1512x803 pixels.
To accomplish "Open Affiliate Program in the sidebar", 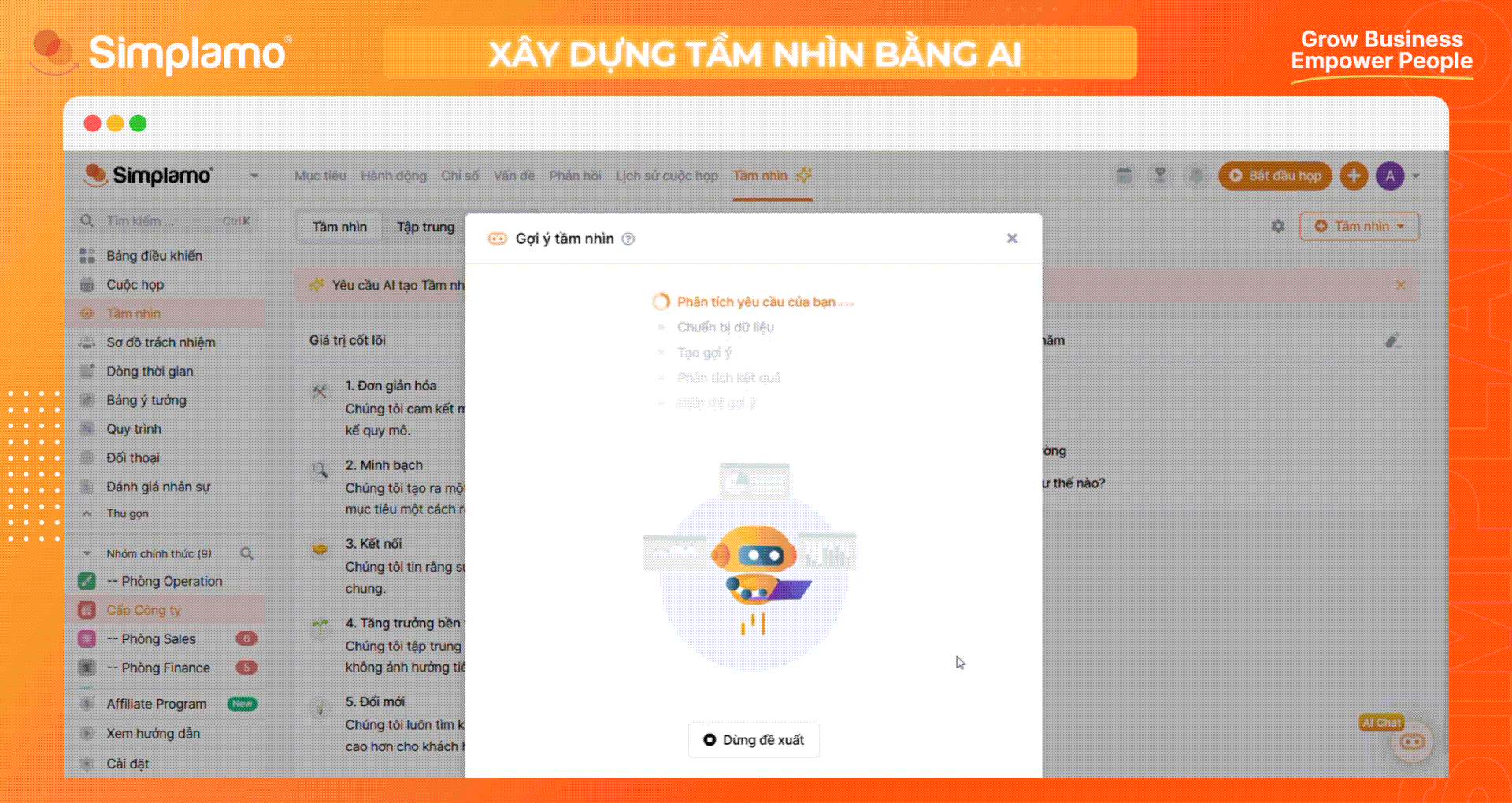I will [157, 704].
